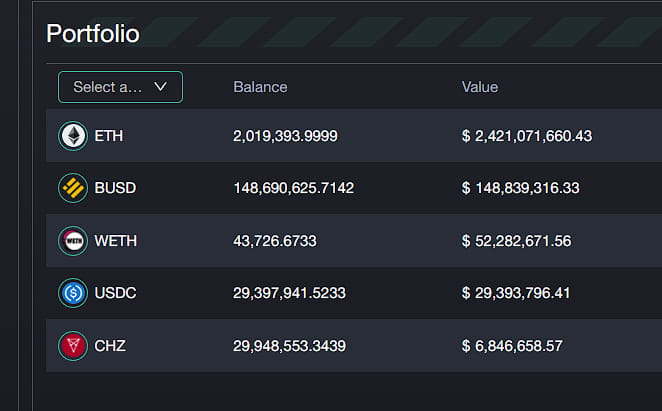Sort by the Balance column header
The image size is (662, 411).
click(260, 87)
